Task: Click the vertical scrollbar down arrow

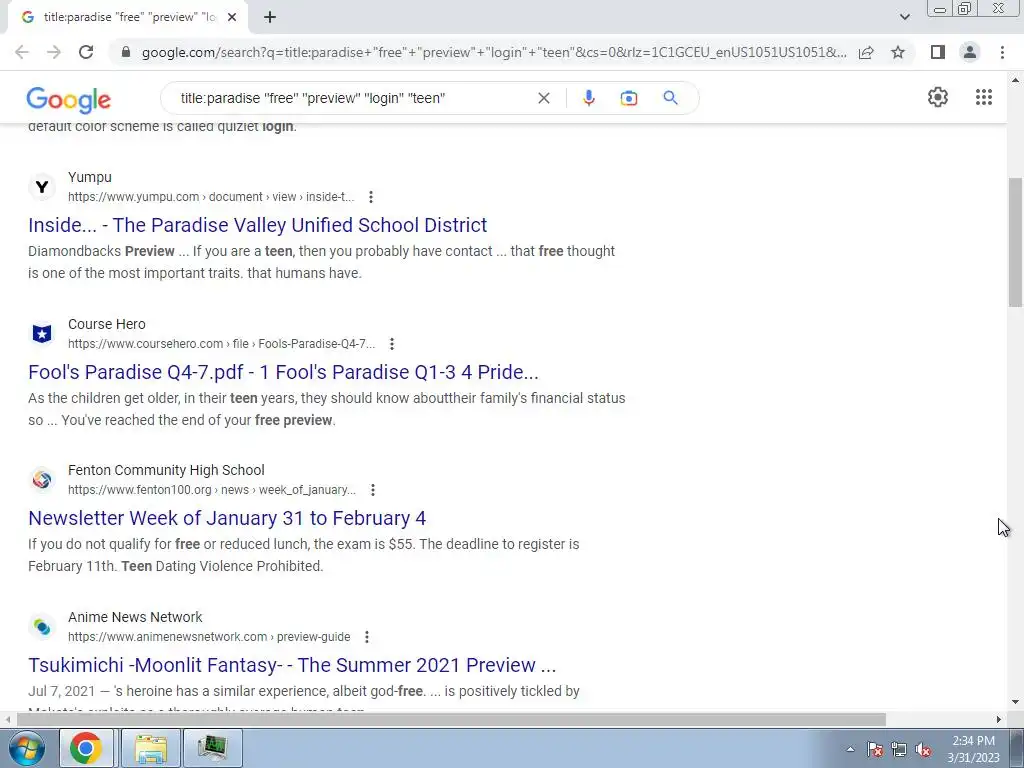Action: 1015,702
